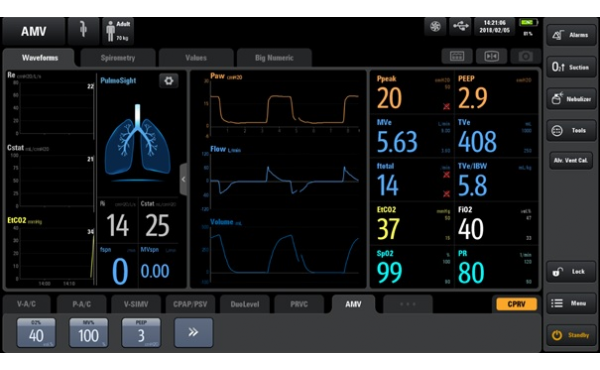Click the USB connection icon

tap(461, 27)
